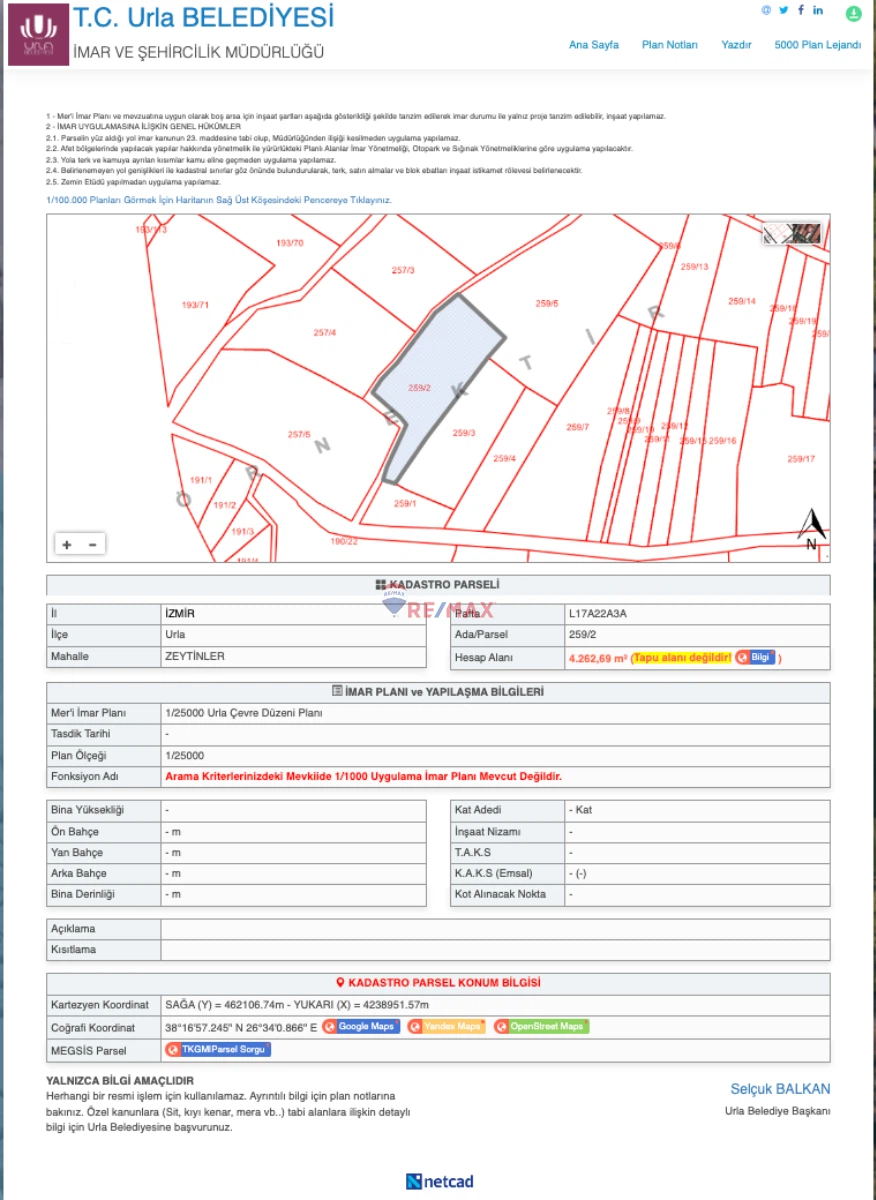The image size is (876, 1200).
Task: Click the north arrow compass on map
Action: click(811, 530)
